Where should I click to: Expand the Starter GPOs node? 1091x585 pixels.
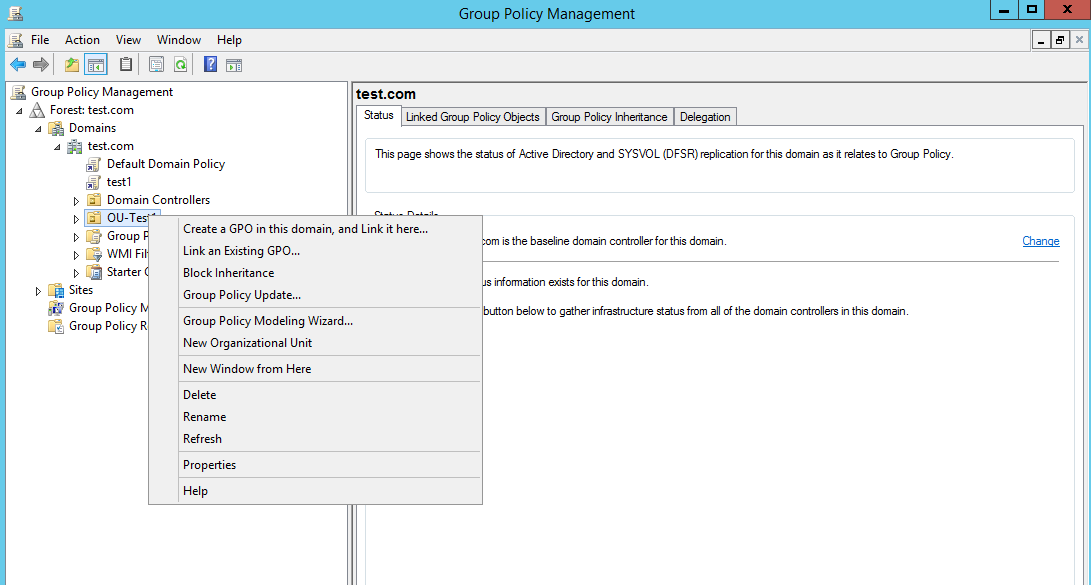point(76,273)
